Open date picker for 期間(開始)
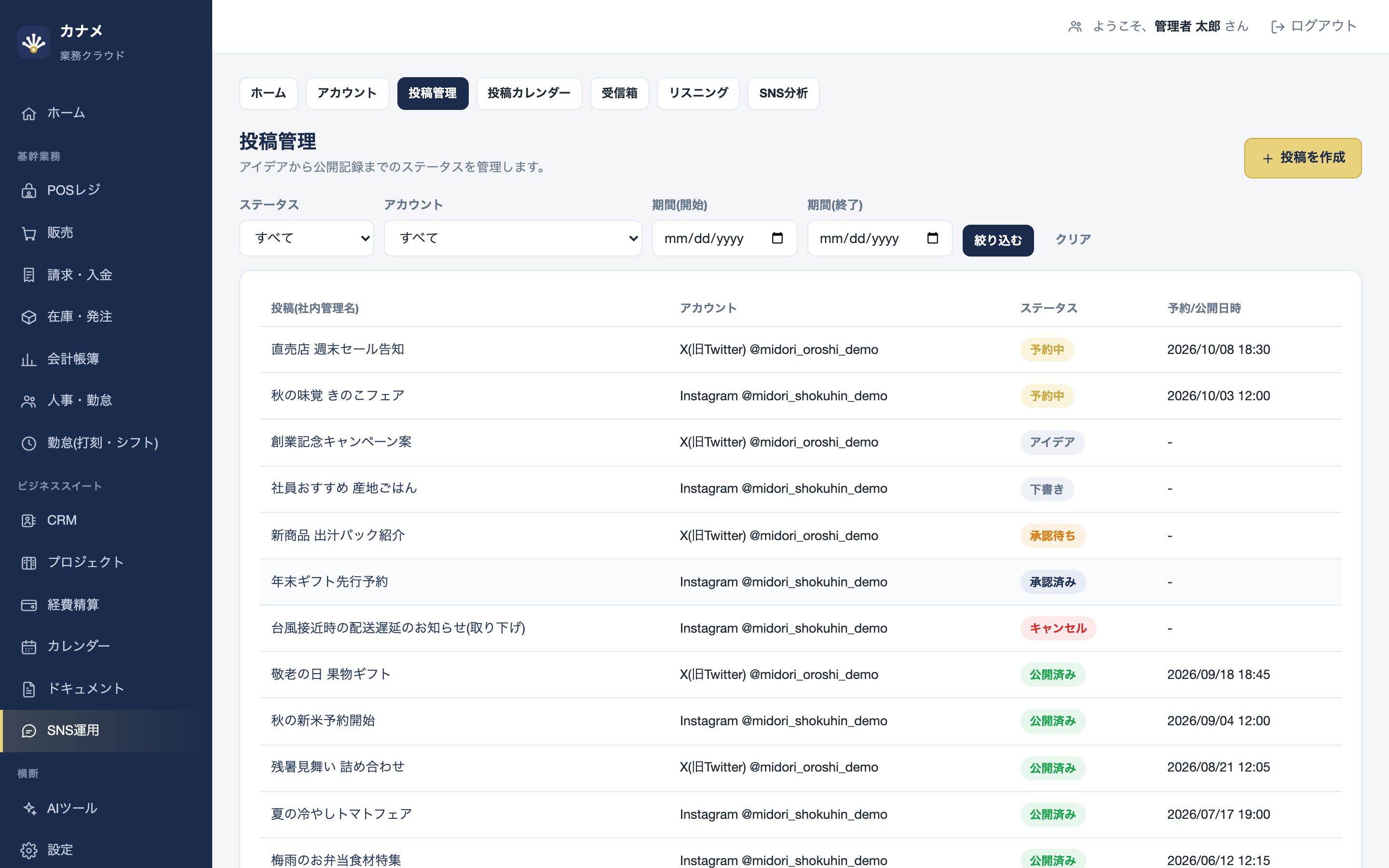Image resolution: width=1389 pixels, height=868 pixels. point(777,238)
